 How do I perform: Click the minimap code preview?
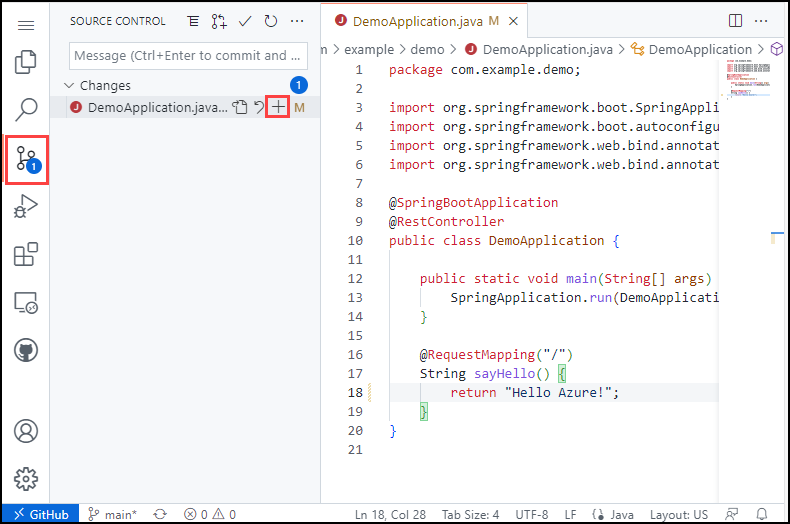pos(749,80)
